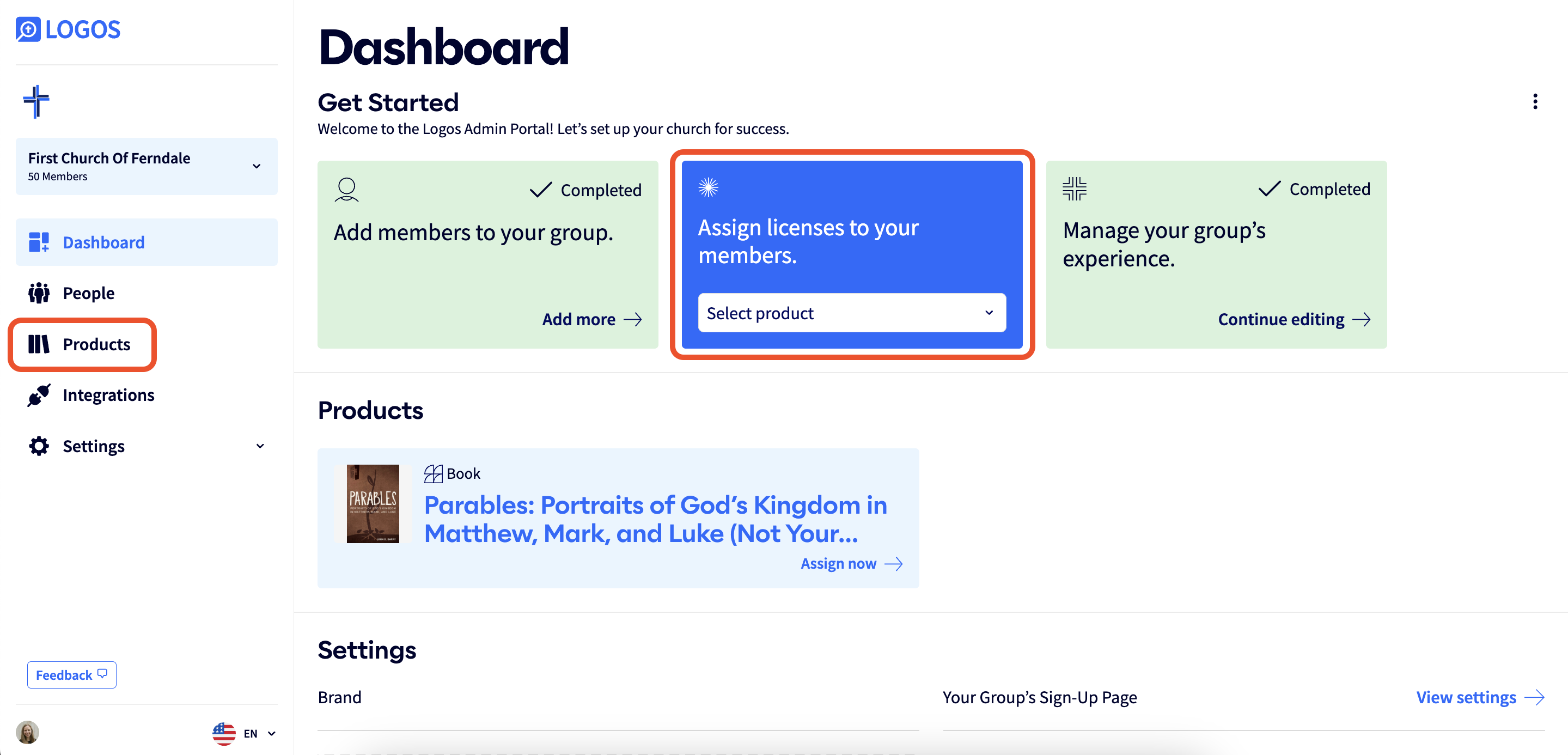Click the user avatar photo

coord(27,733)
